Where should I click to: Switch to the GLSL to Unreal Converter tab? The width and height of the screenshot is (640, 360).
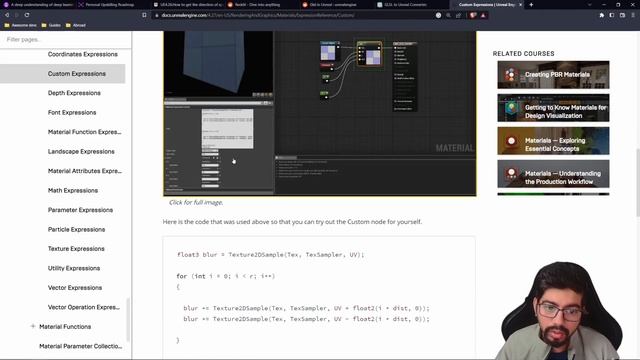point(411,4)
